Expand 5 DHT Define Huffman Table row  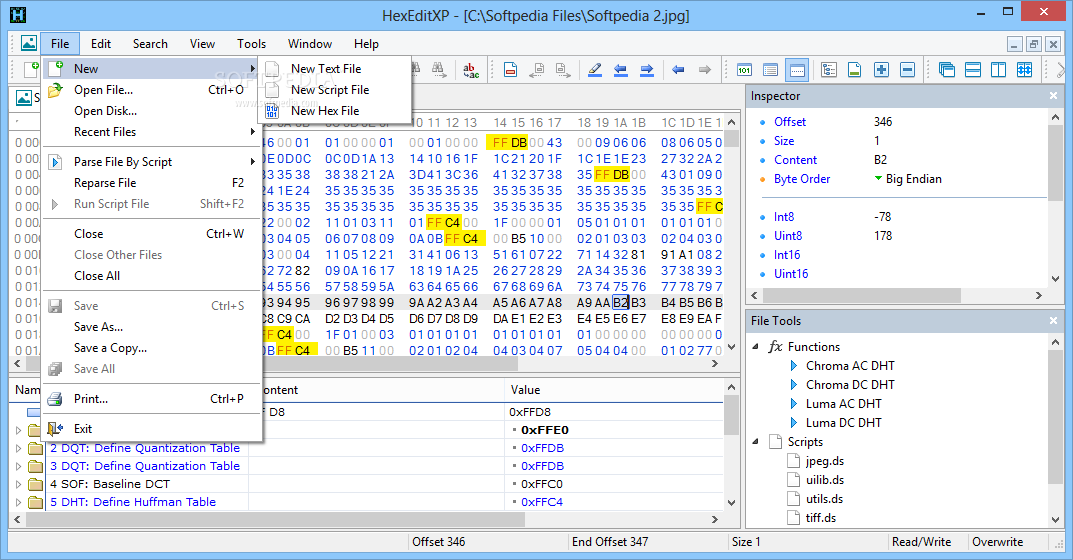click(18, 502)
